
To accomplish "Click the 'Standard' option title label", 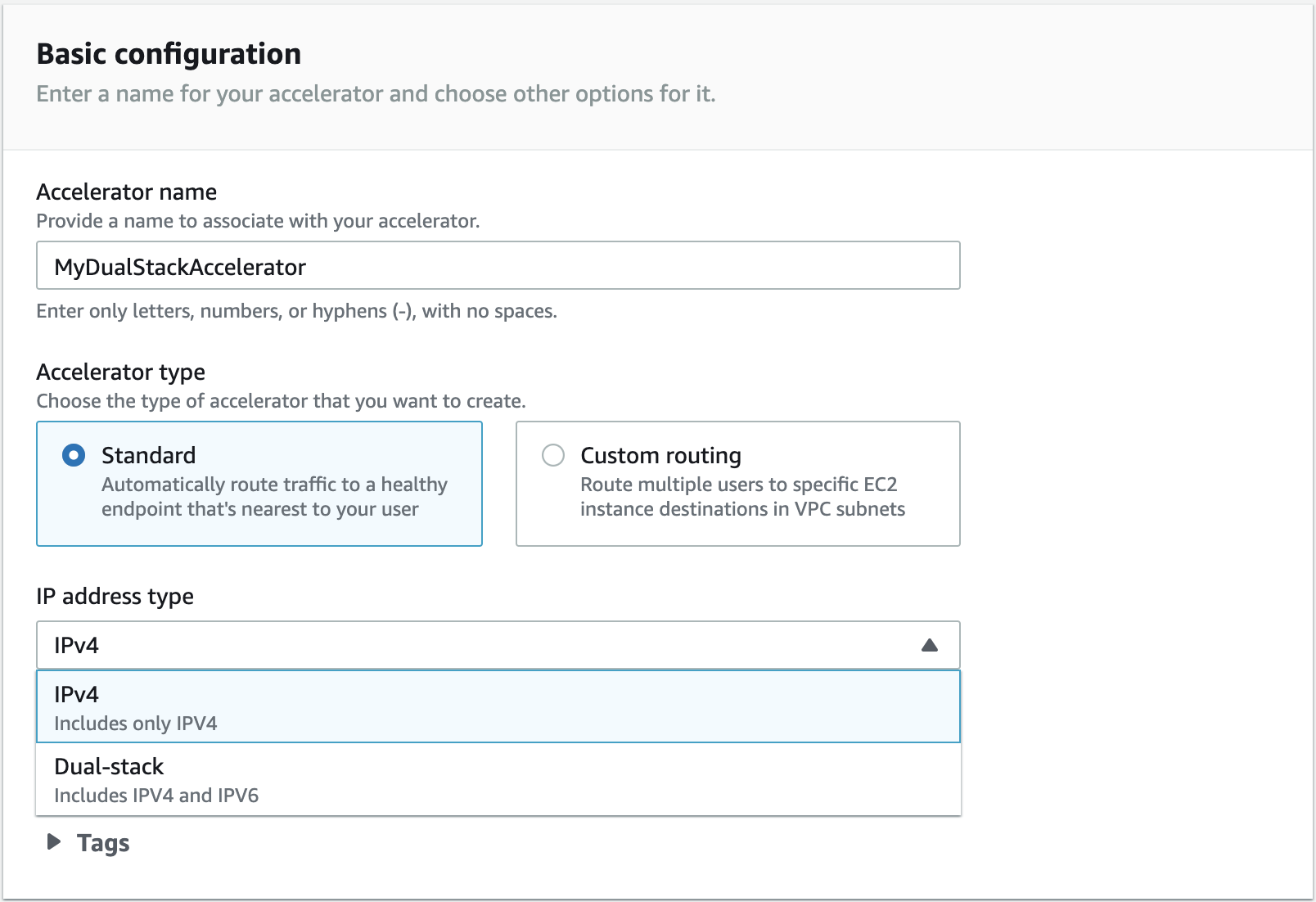I will pos(148,455).
